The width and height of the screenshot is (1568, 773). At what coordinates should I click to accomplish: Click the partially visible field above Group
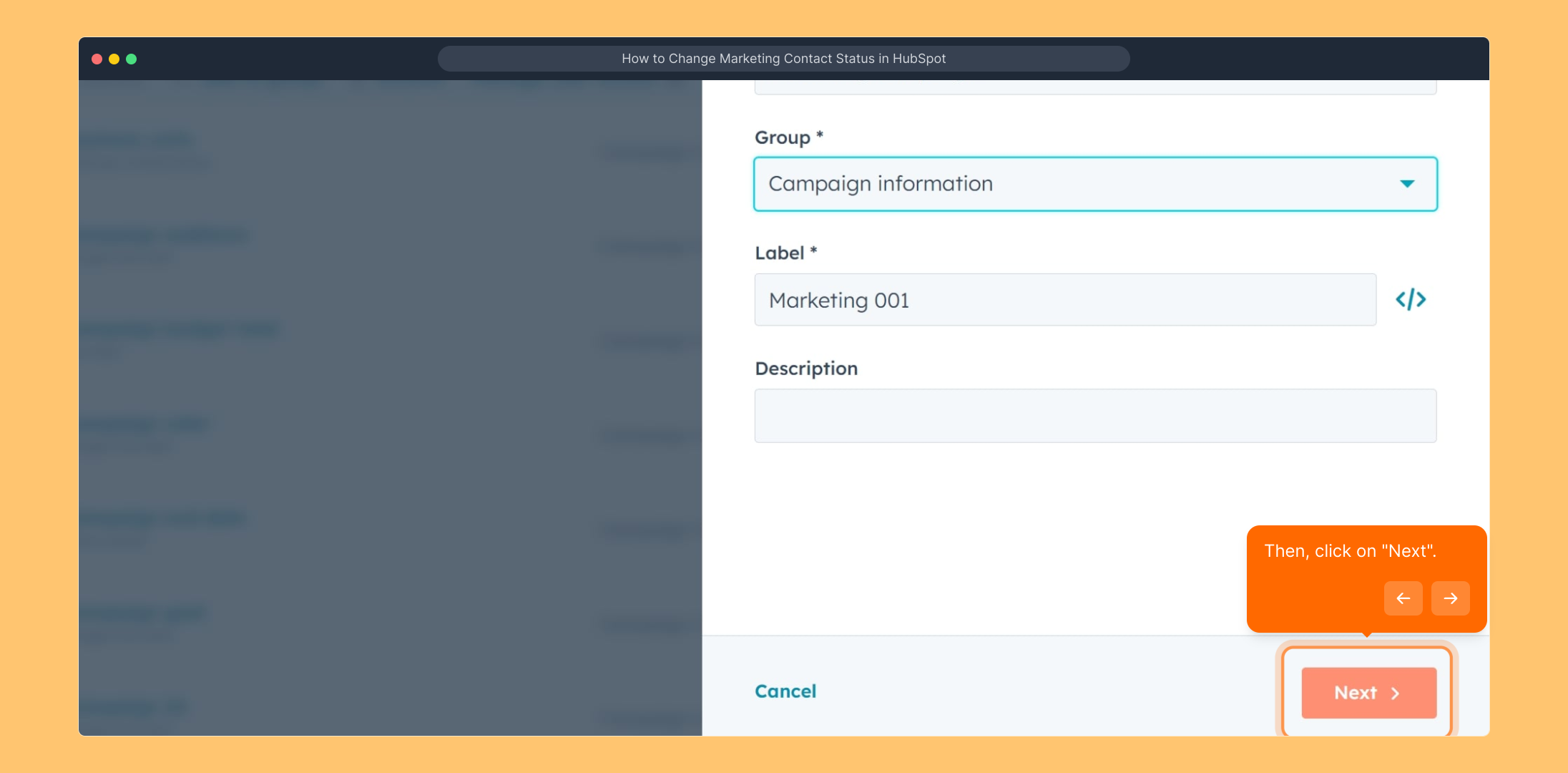1094,87
